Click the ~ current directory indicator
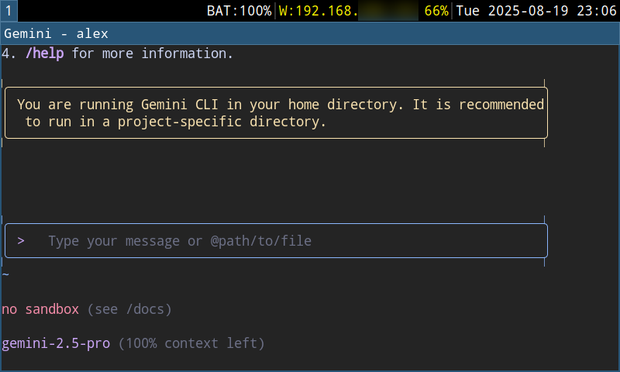Screen dimensions: 620x372 [5, 274]
